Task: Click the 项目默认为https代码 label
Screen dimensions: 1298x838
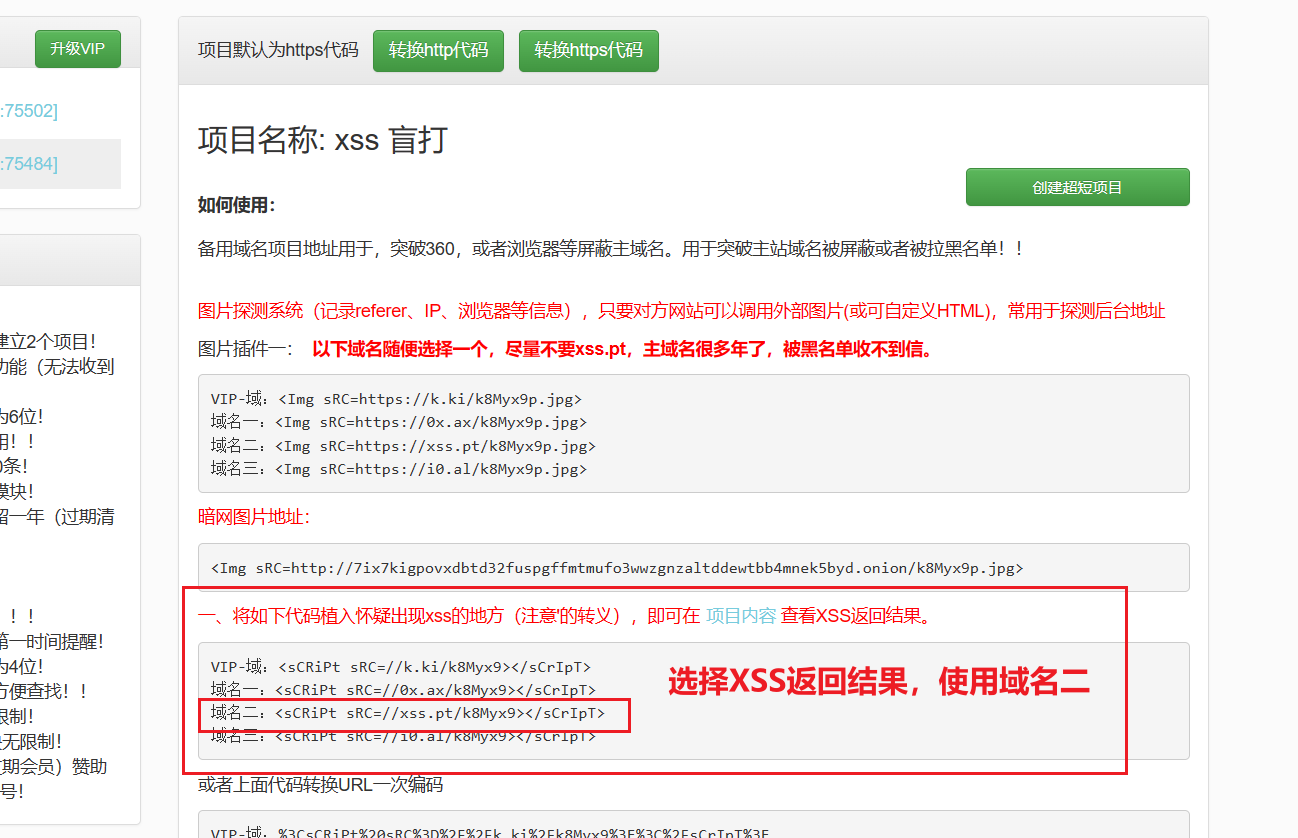Action: pyautogui.click(x=278, y=50)
